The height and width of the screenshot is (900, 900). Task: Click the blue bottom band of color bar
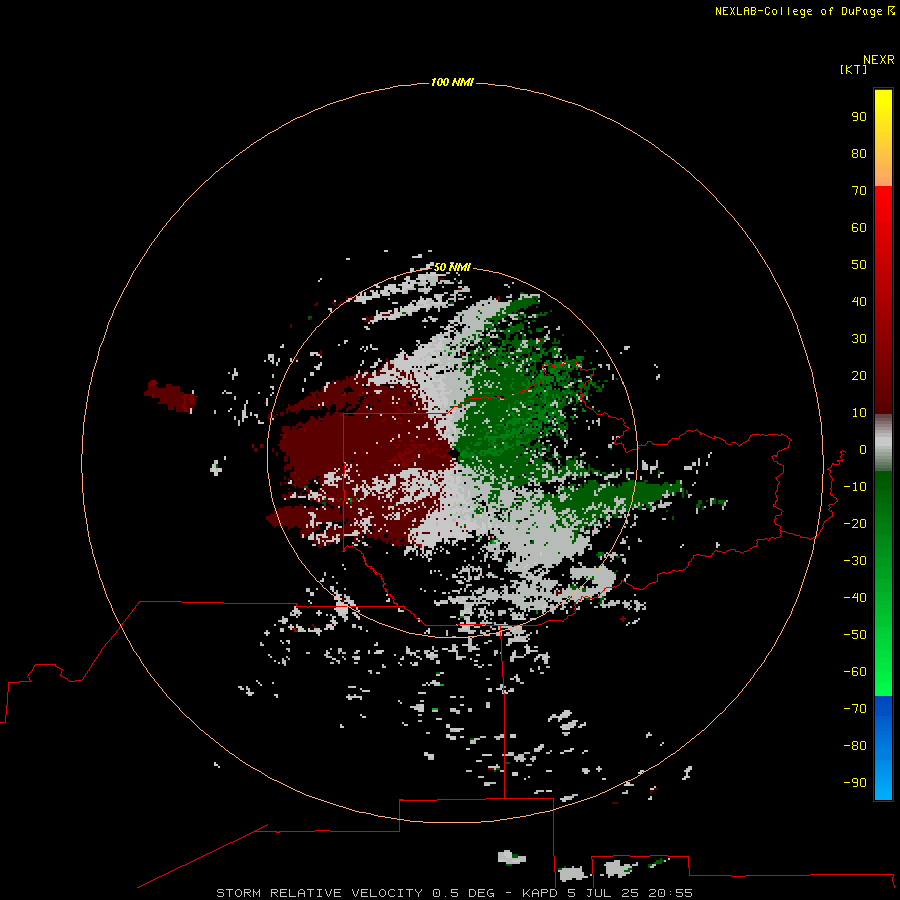883,748
